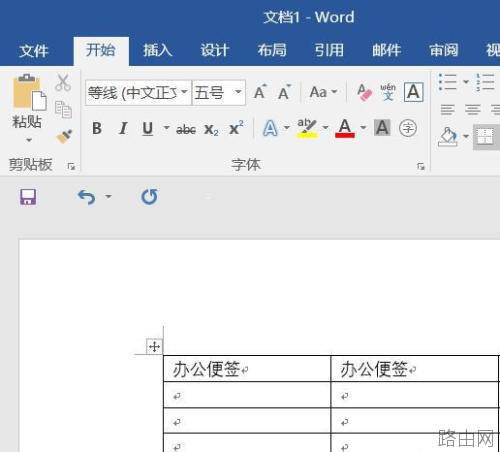Toggle Superscript formatting
This screenshot has height=452, width=500.
(236, 128)
